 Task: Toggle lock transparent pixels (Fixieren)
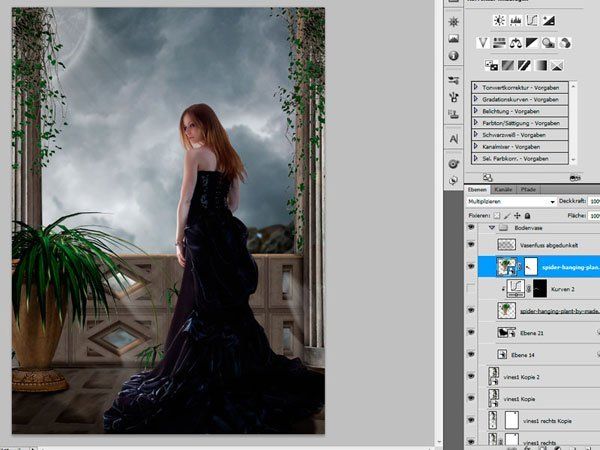496,216
